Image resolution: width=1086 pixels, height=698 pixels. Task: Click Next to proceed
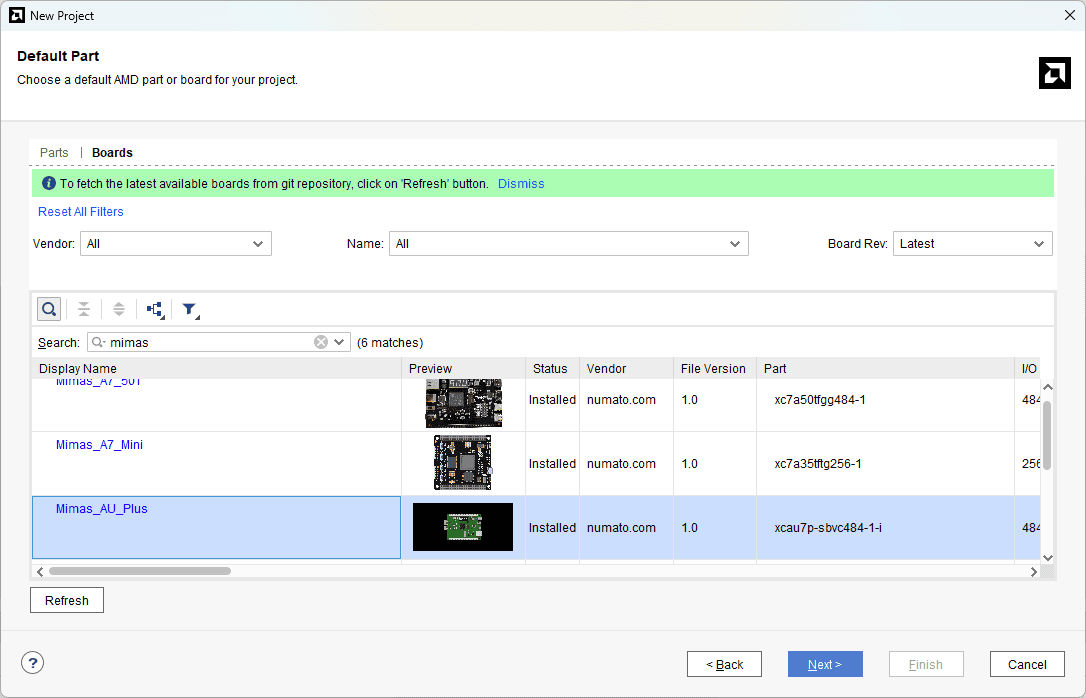[825, 664]
